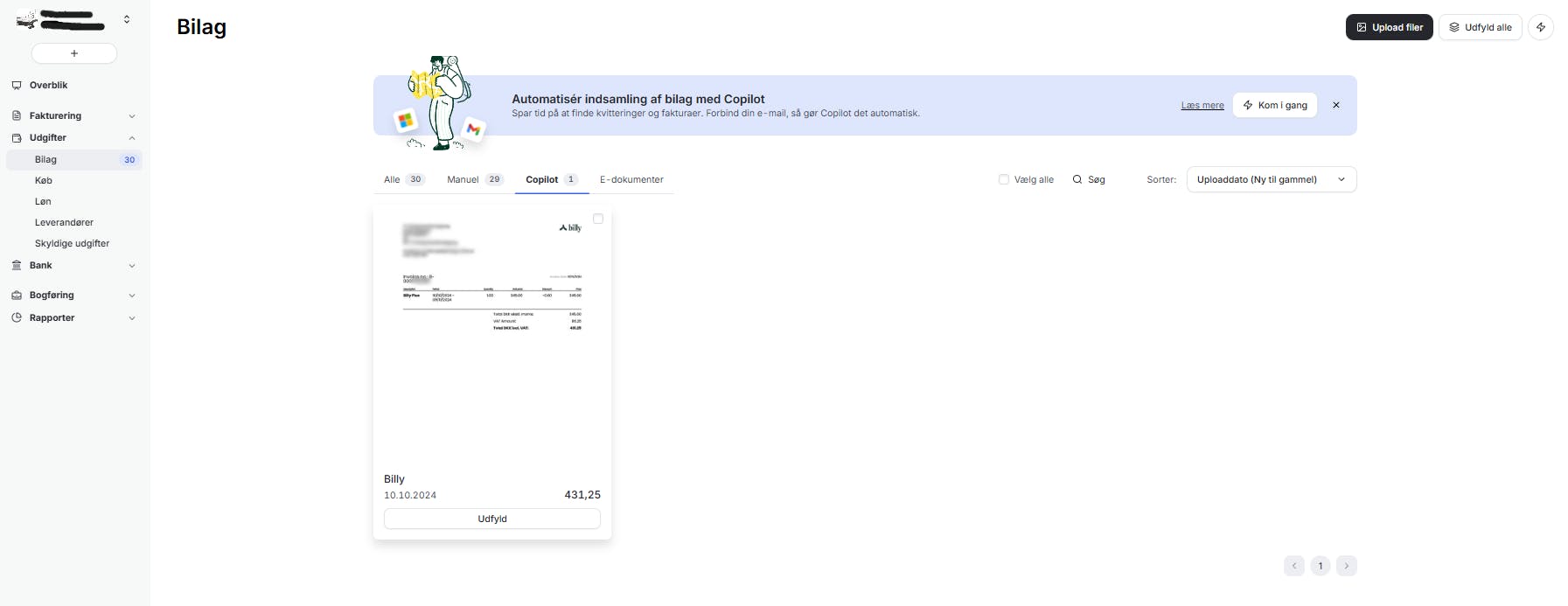Click the lightning bolt button at top right

click(x=1541, y=27)
